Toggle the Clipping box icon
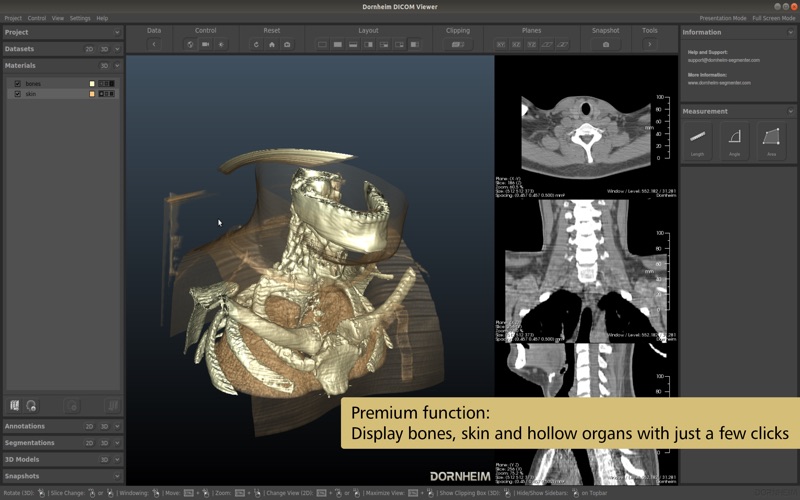Image resolution: width=800 pixels, height=500 pixels. click(457, 44)
